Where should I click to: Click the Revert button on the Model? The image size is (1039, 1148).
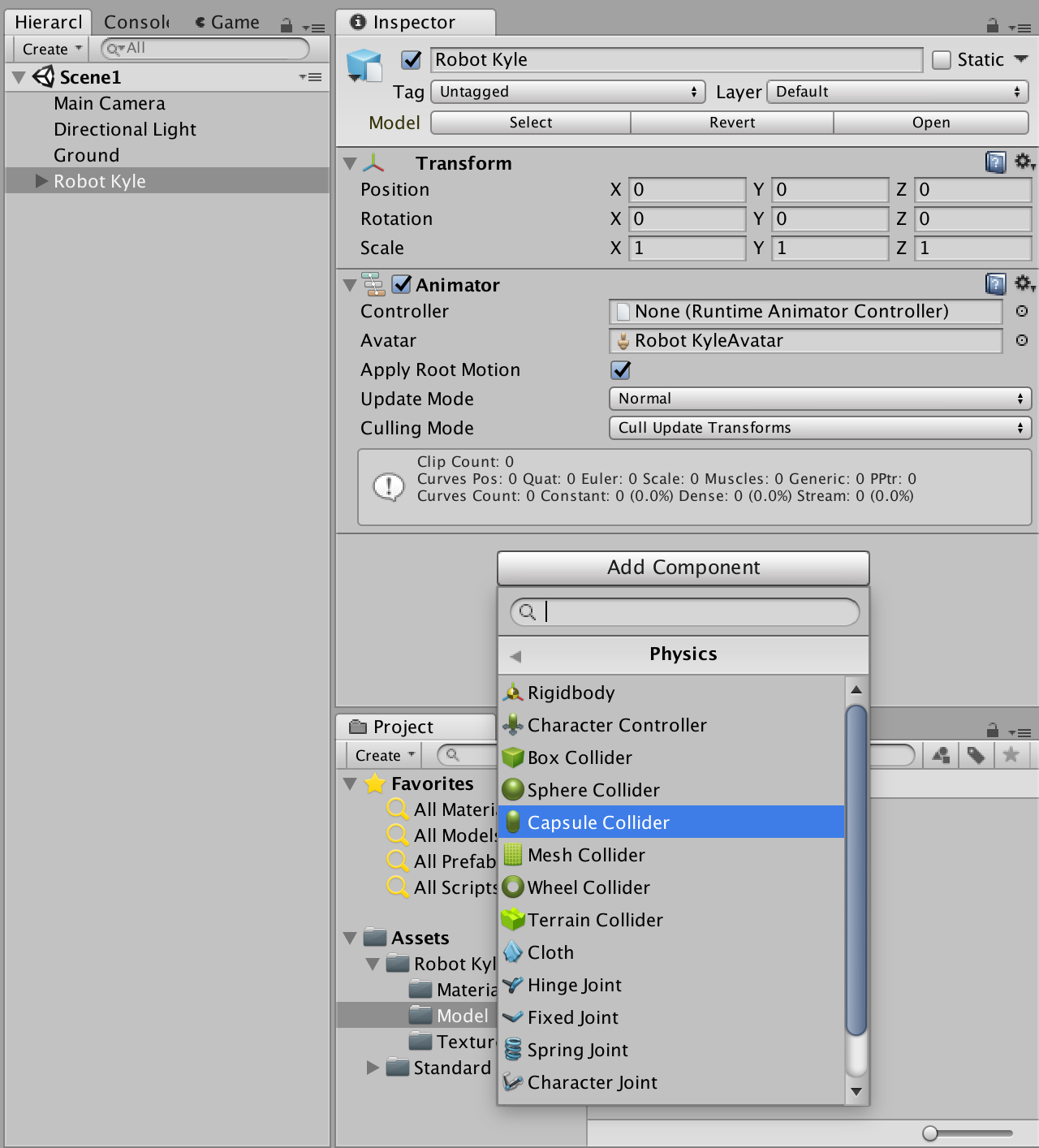(x=731, y=122)
